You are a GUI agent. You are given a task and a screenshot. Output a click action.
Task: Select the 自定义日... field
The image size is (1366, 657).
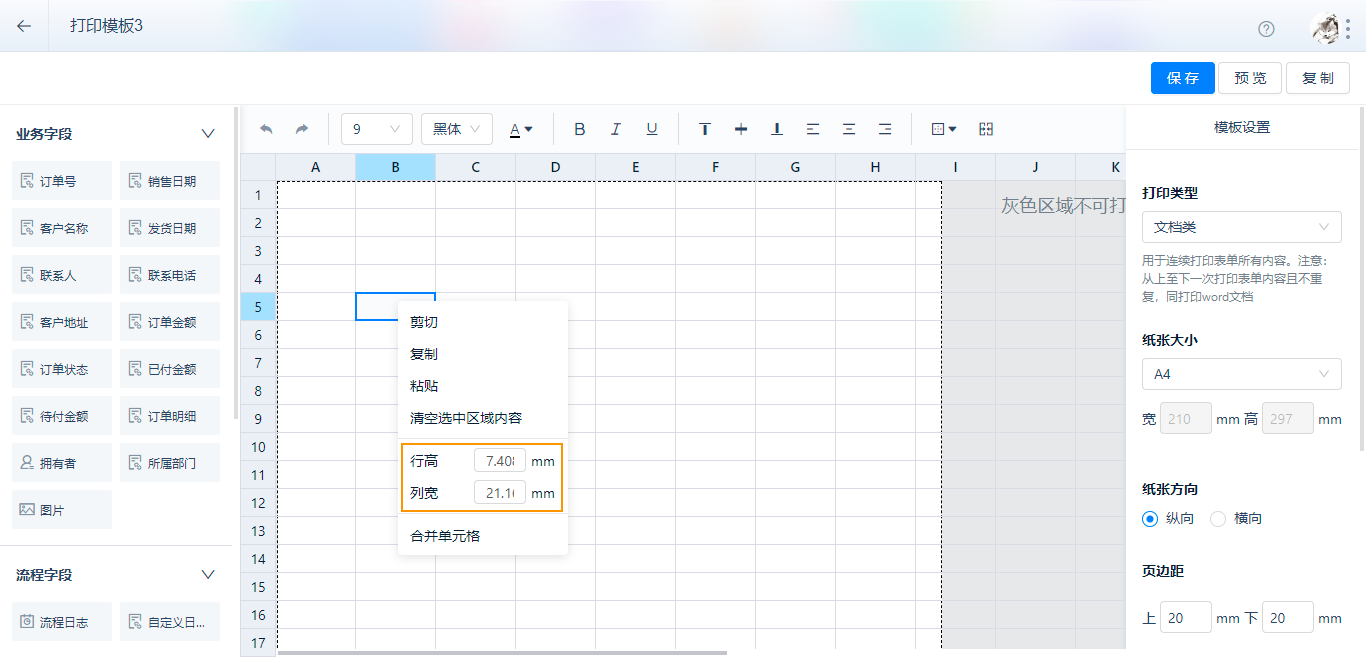coord(170,622)
